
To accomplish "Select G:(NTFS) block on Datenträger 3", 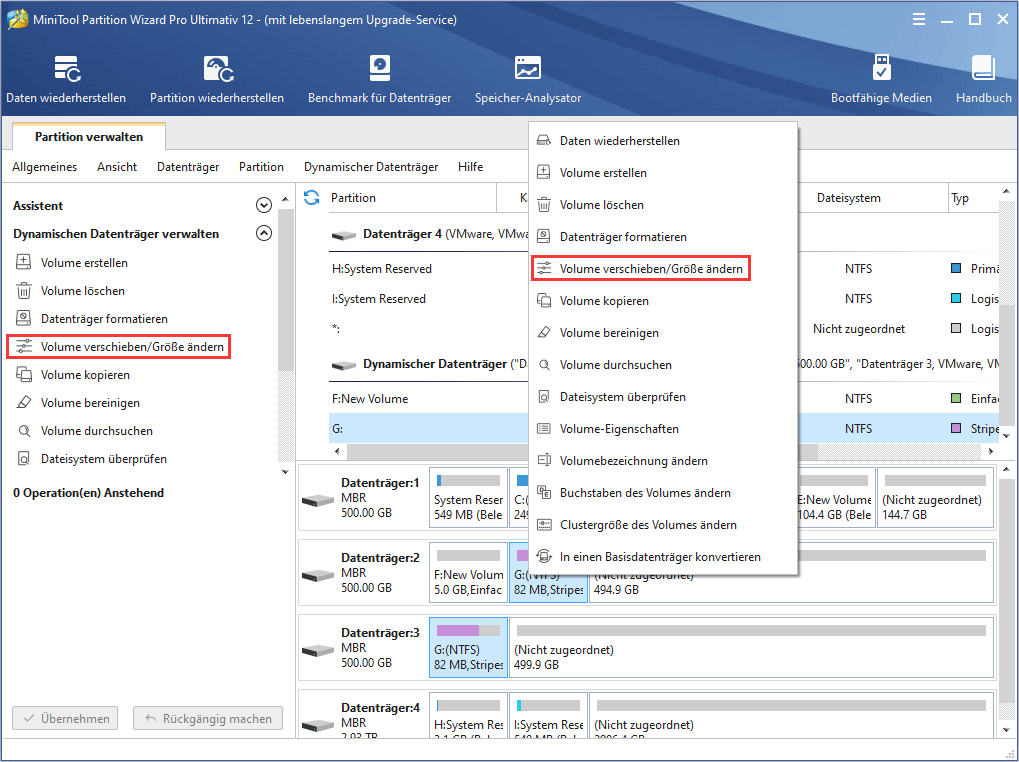I will click(469, 647).
